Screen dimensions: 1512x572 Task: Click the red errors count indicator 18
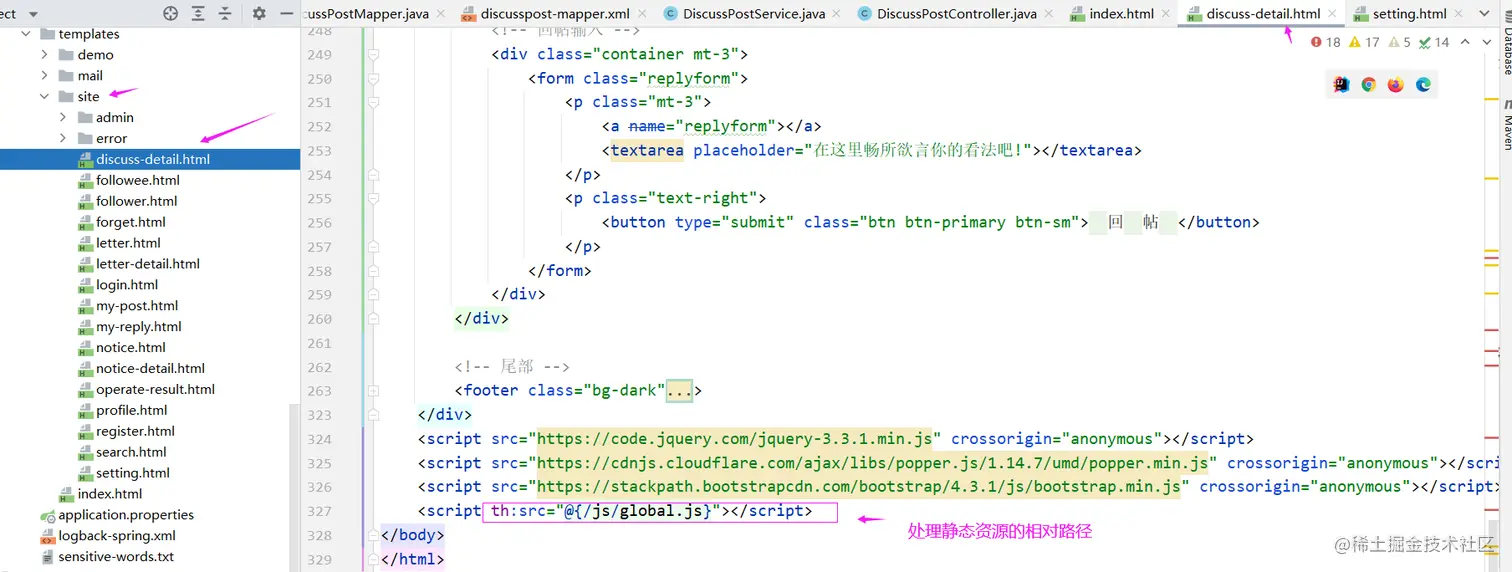click(x=1325, y=42)
